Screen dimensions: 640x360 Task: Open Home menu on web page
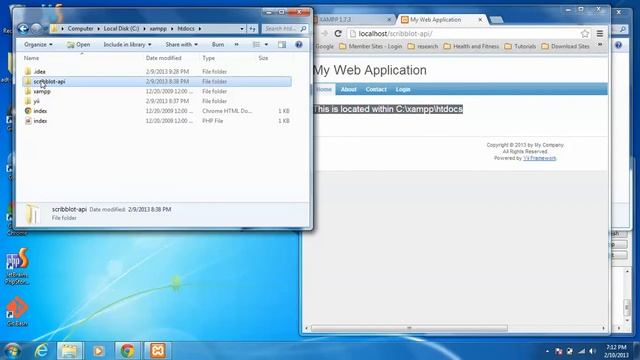click(324, 89)
